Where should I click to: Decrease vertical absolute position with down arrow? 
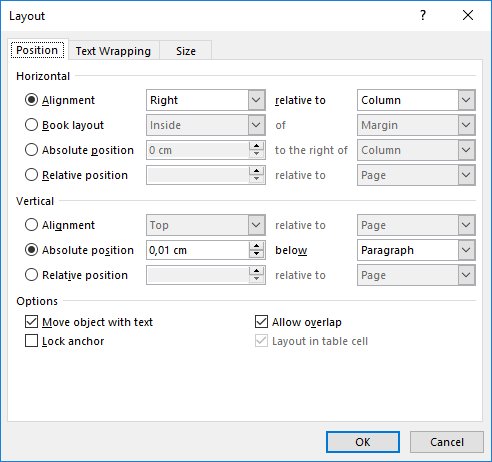pyautogui.click(x=256, y=254)
